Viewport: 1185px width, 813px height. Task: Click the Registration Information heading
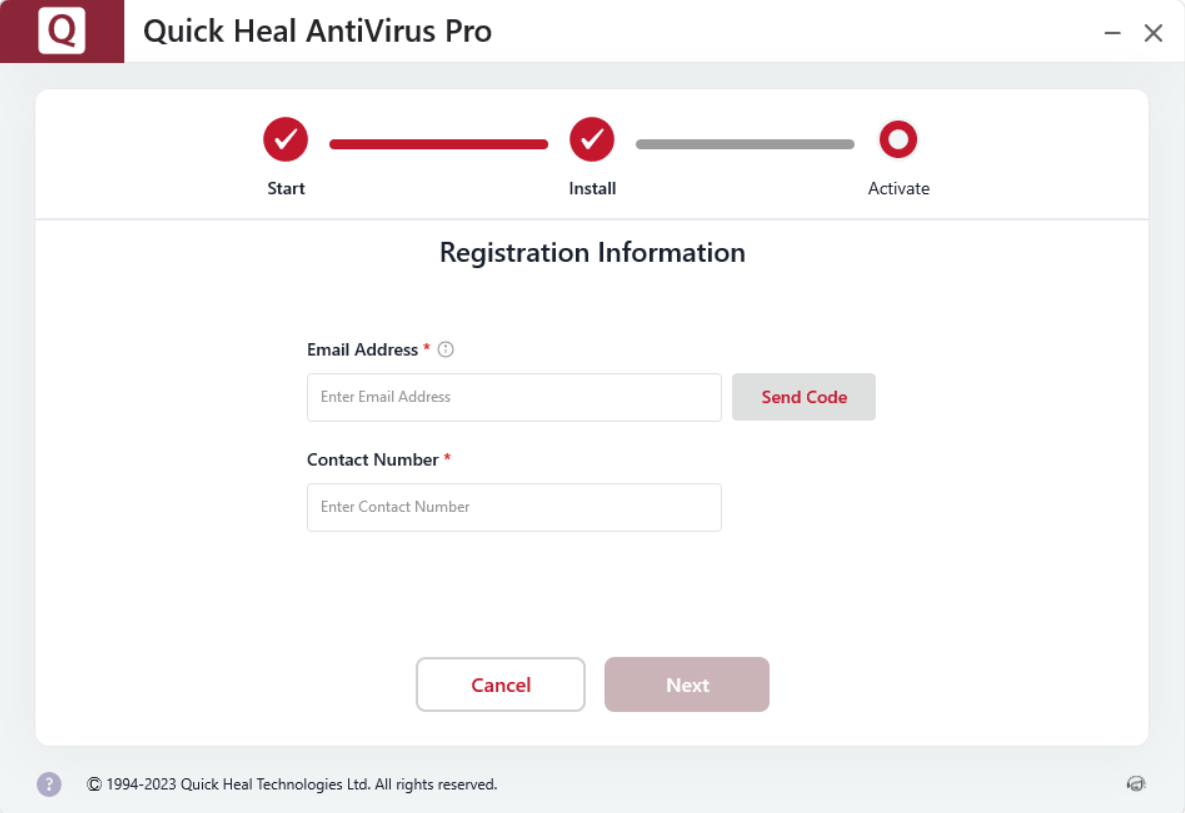coord(592,252)
